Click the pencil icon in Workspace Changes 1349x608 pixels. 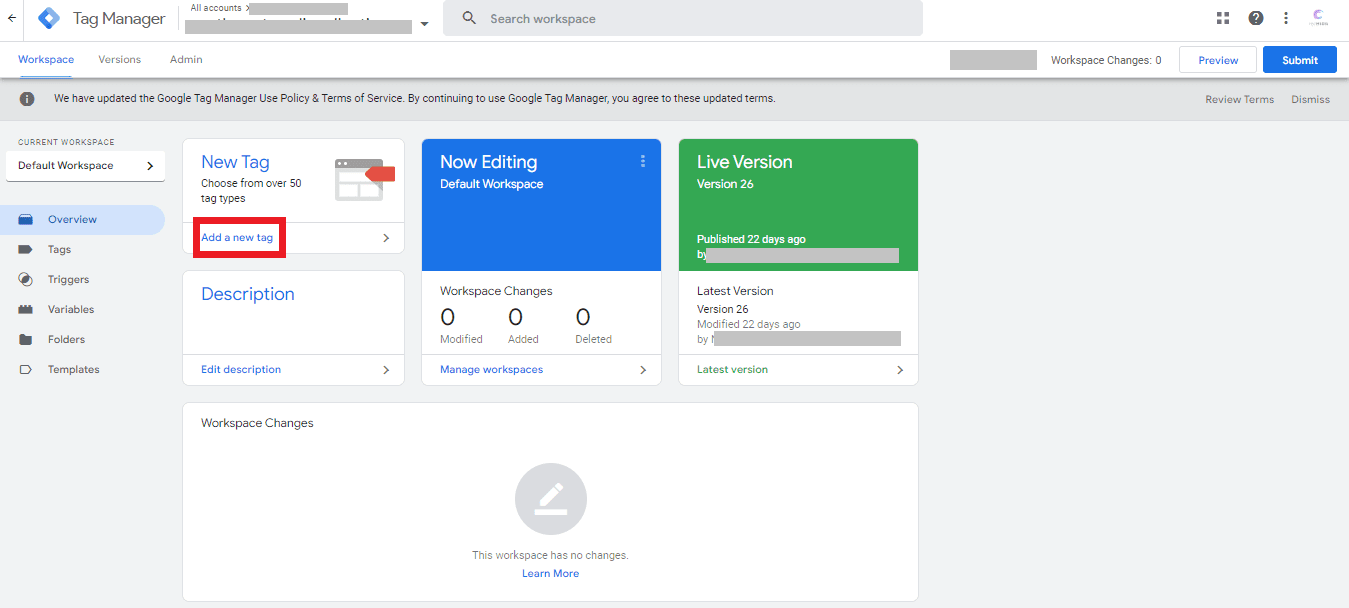551,499
